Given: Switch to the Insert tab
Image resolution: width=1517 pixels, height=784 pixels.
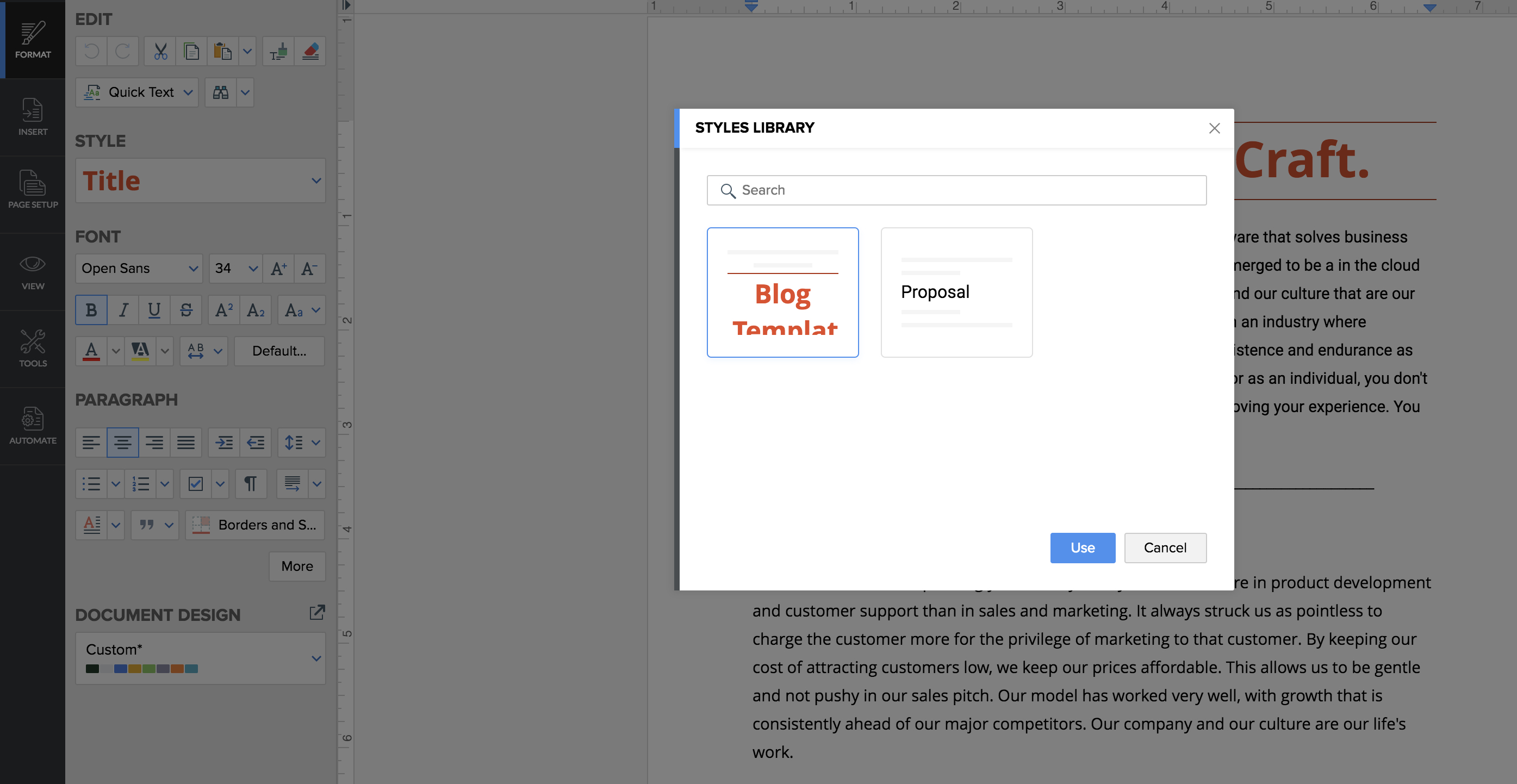Looking at the screenshot, I should point(33,117).
